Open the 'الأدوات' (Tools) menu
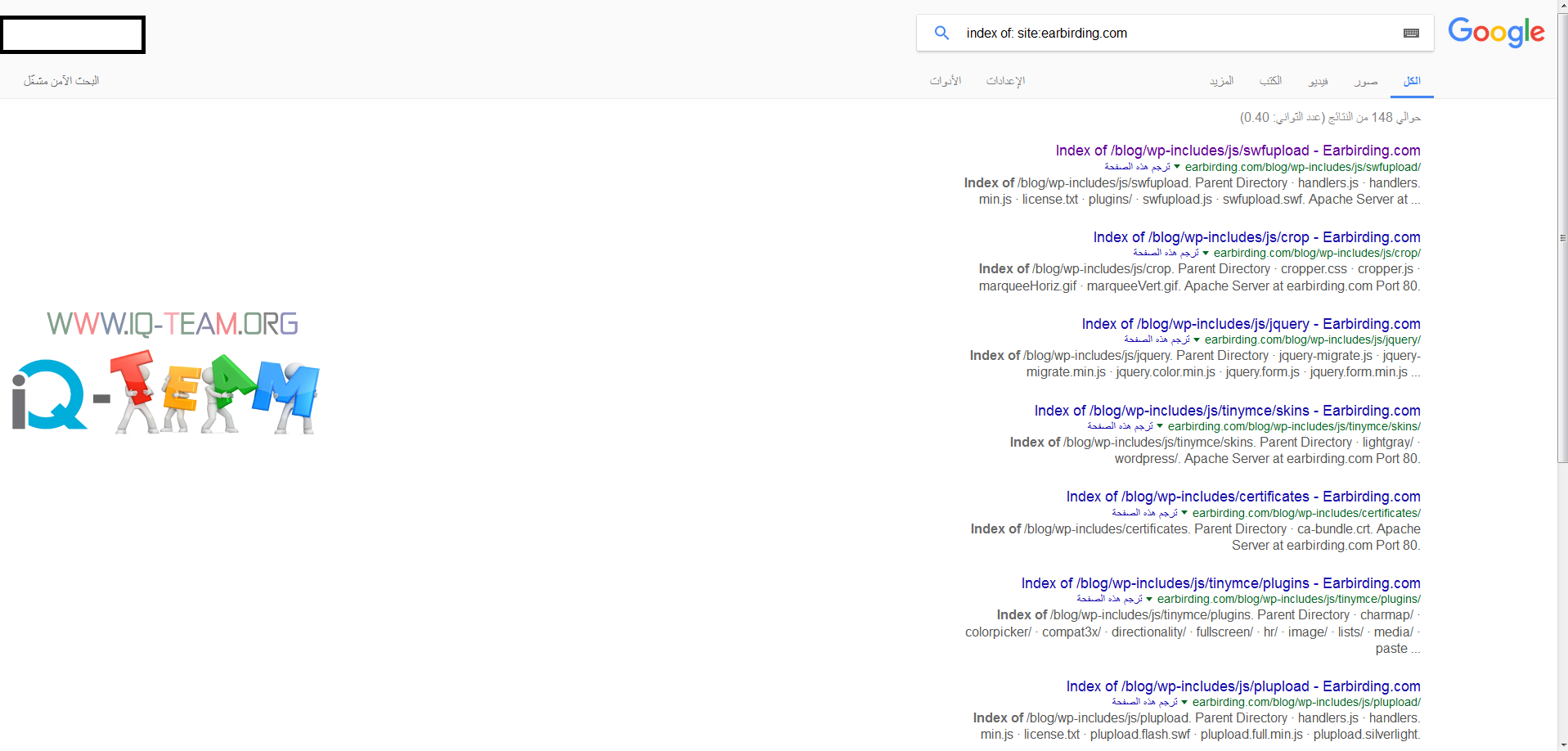Screen dimensions: 1568x751 click(x=946, y=81)
